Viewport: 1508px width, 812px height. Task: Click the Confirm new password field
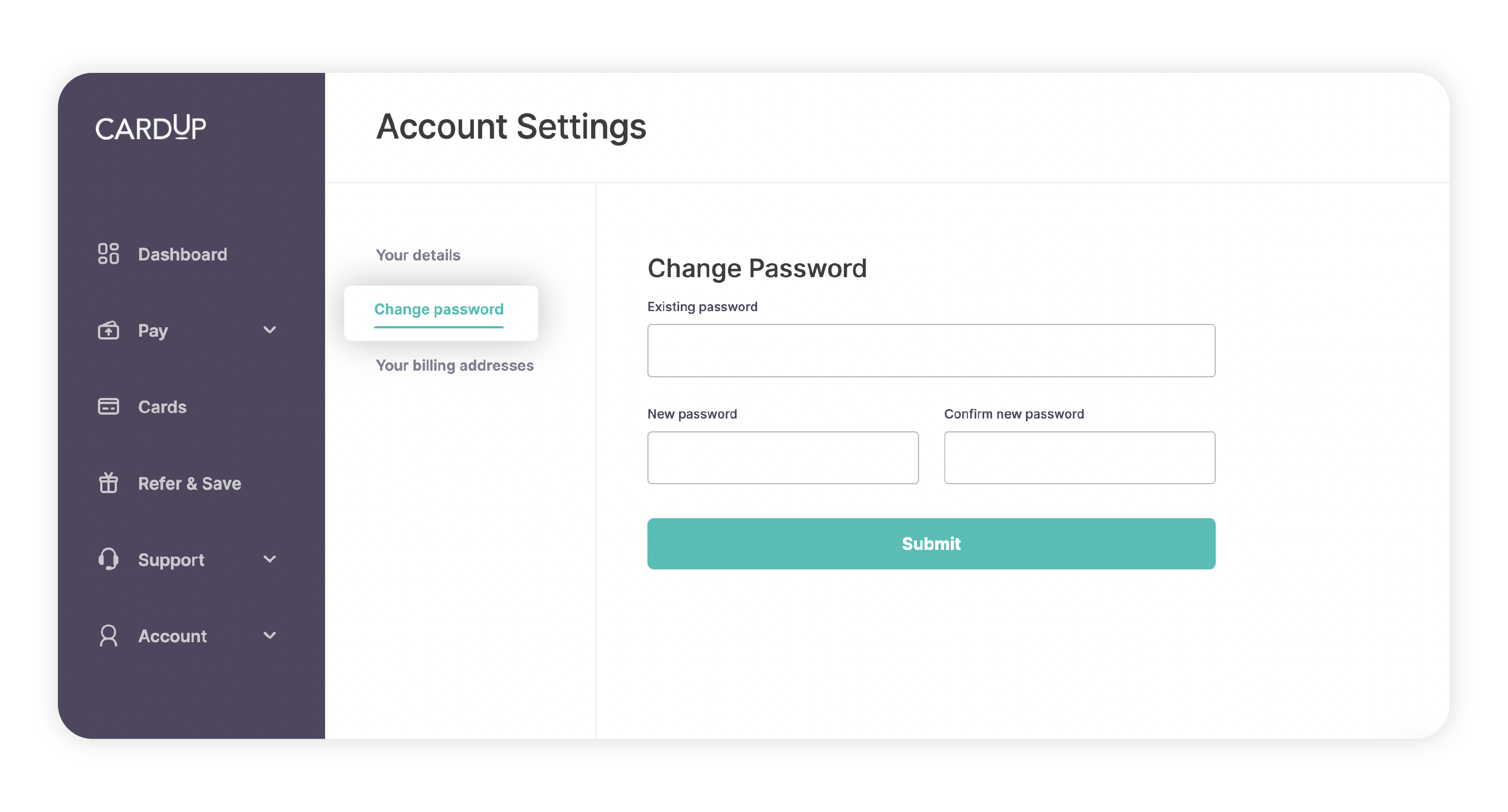point(1079,457)
